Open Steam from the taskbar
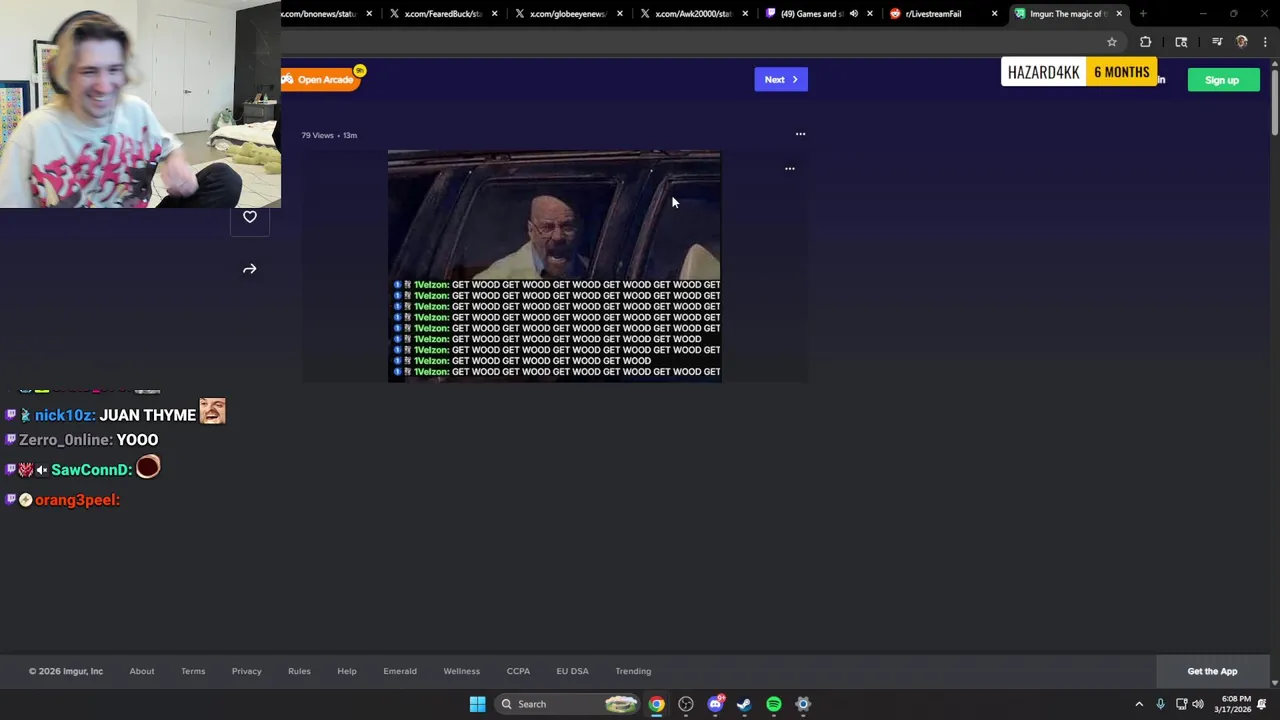Viewport: 1280px width, 720px height. (x=744, y=704)
